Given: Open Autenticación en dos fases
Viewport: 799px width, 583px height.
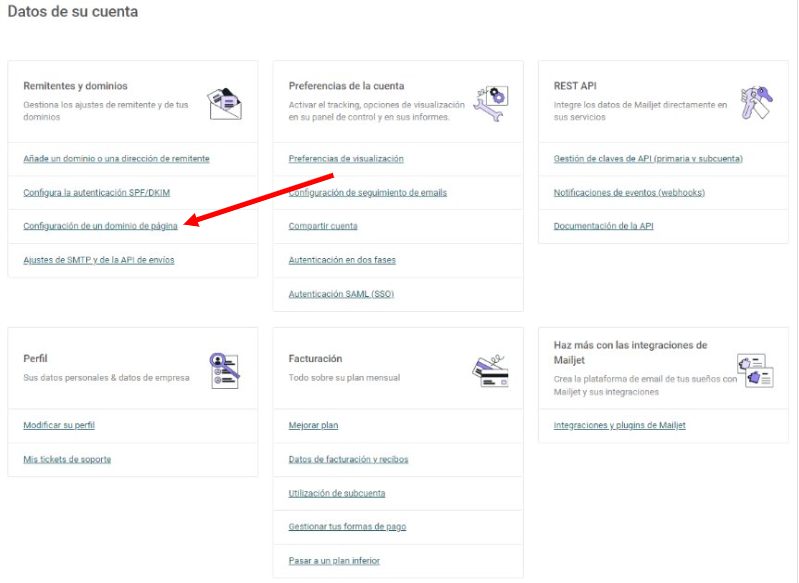Looking at the screenshot, I should (342, 260).
